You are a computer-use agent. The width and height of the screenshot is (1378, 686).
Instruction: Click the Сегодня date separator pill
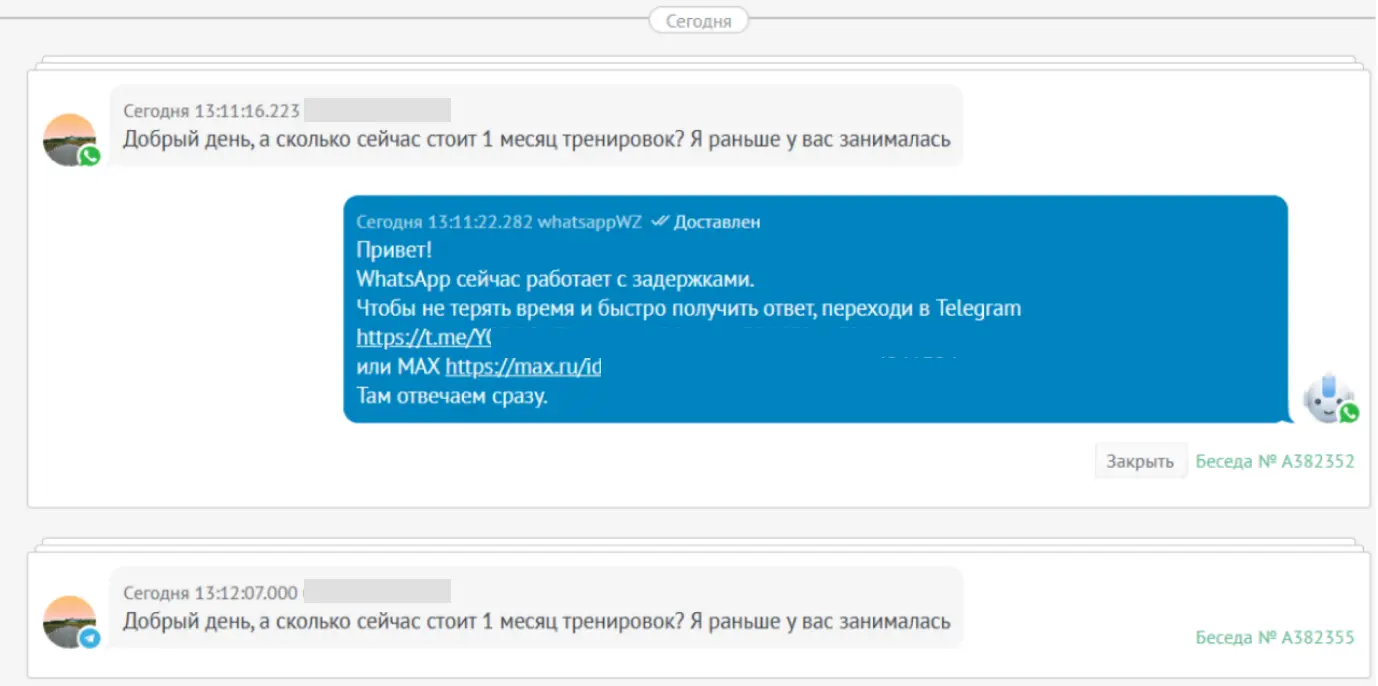698,20
